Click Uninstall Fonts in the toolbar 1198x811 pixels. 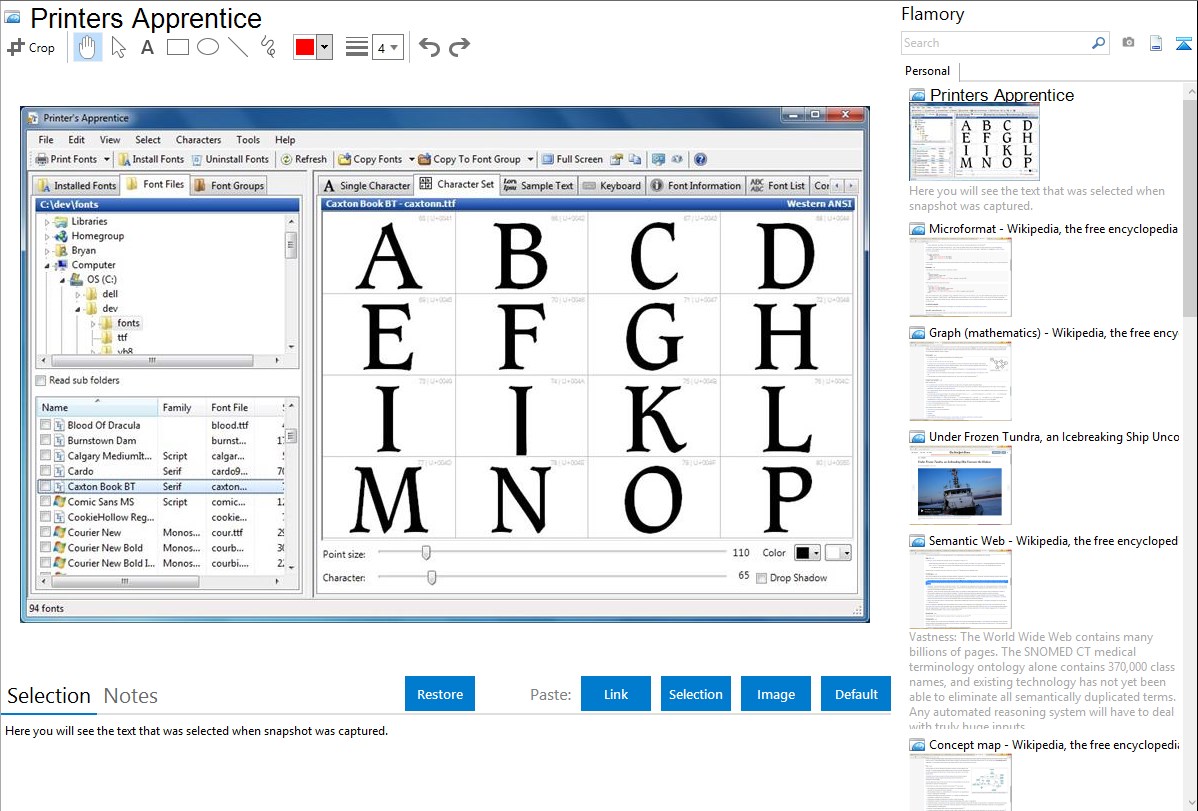pos(230,159)
